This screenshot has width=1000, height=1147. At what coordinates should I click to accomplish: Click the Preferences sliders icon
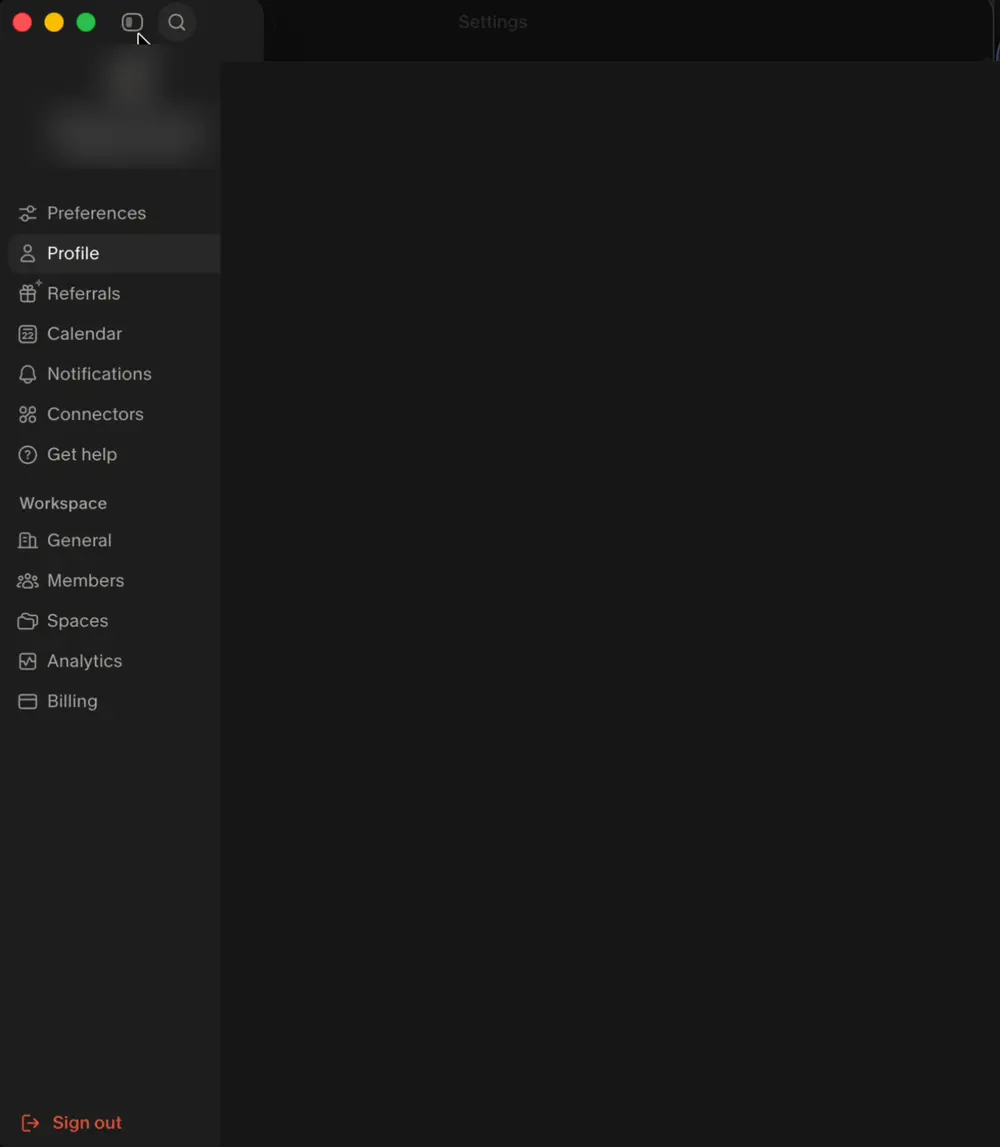[28, 214]
